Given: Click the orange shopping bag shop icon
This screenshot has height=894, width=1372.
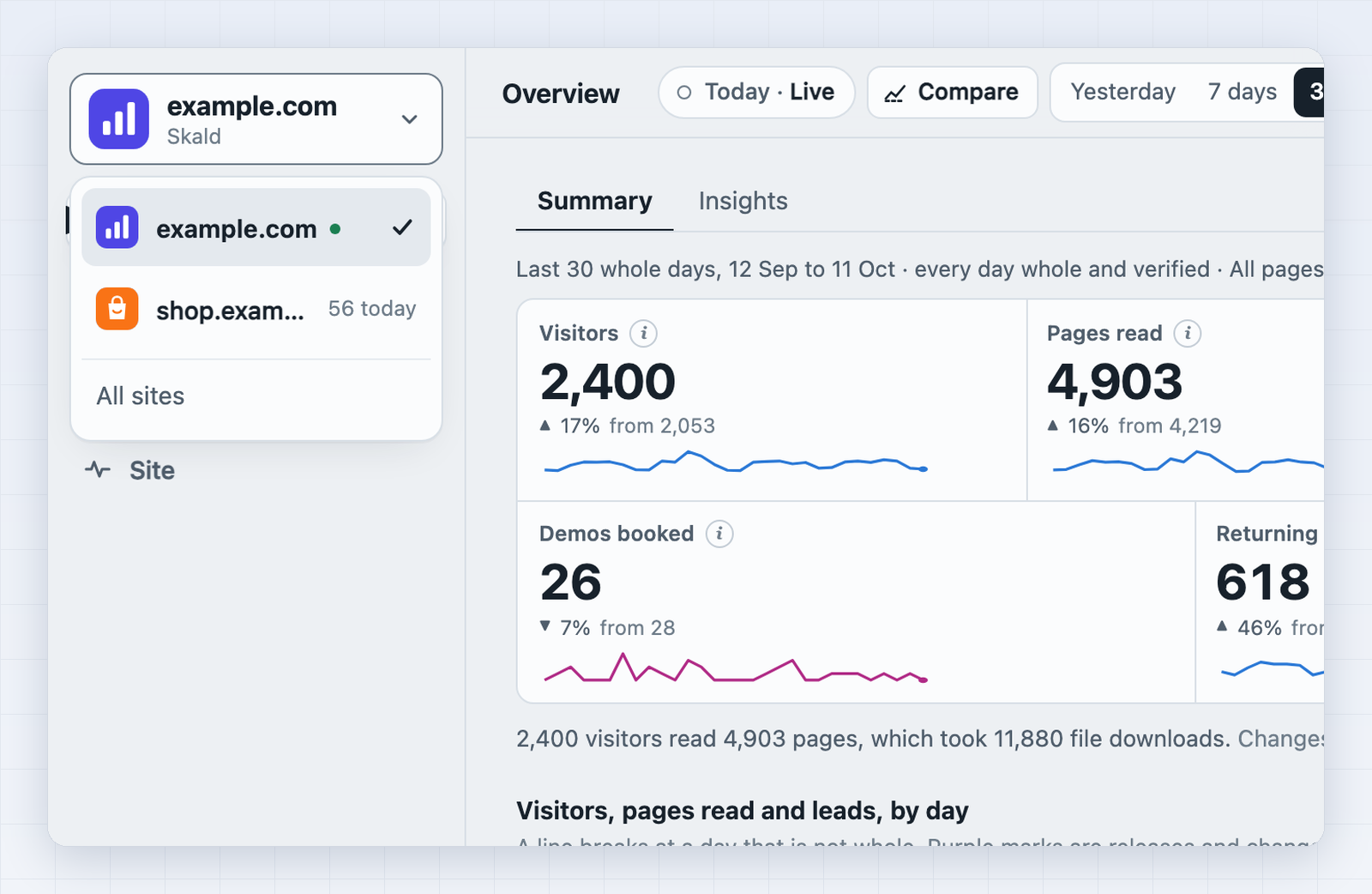Looking at the screenshot, I should 117,309.
